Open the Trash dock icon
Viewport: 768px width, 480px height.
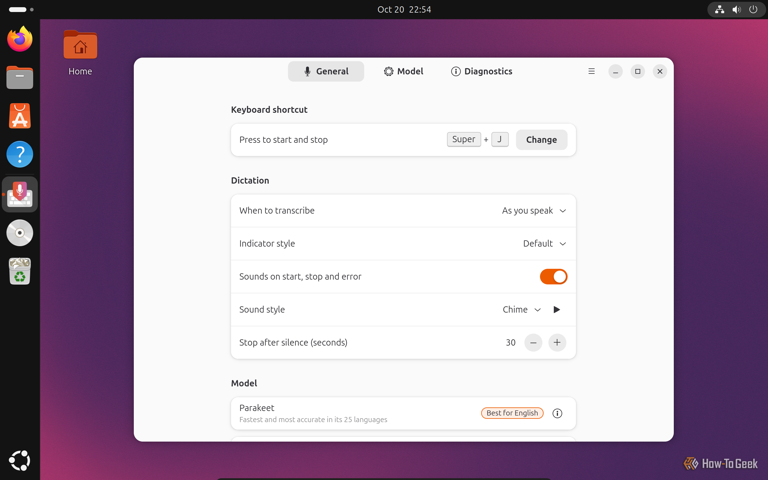point(20,271)
